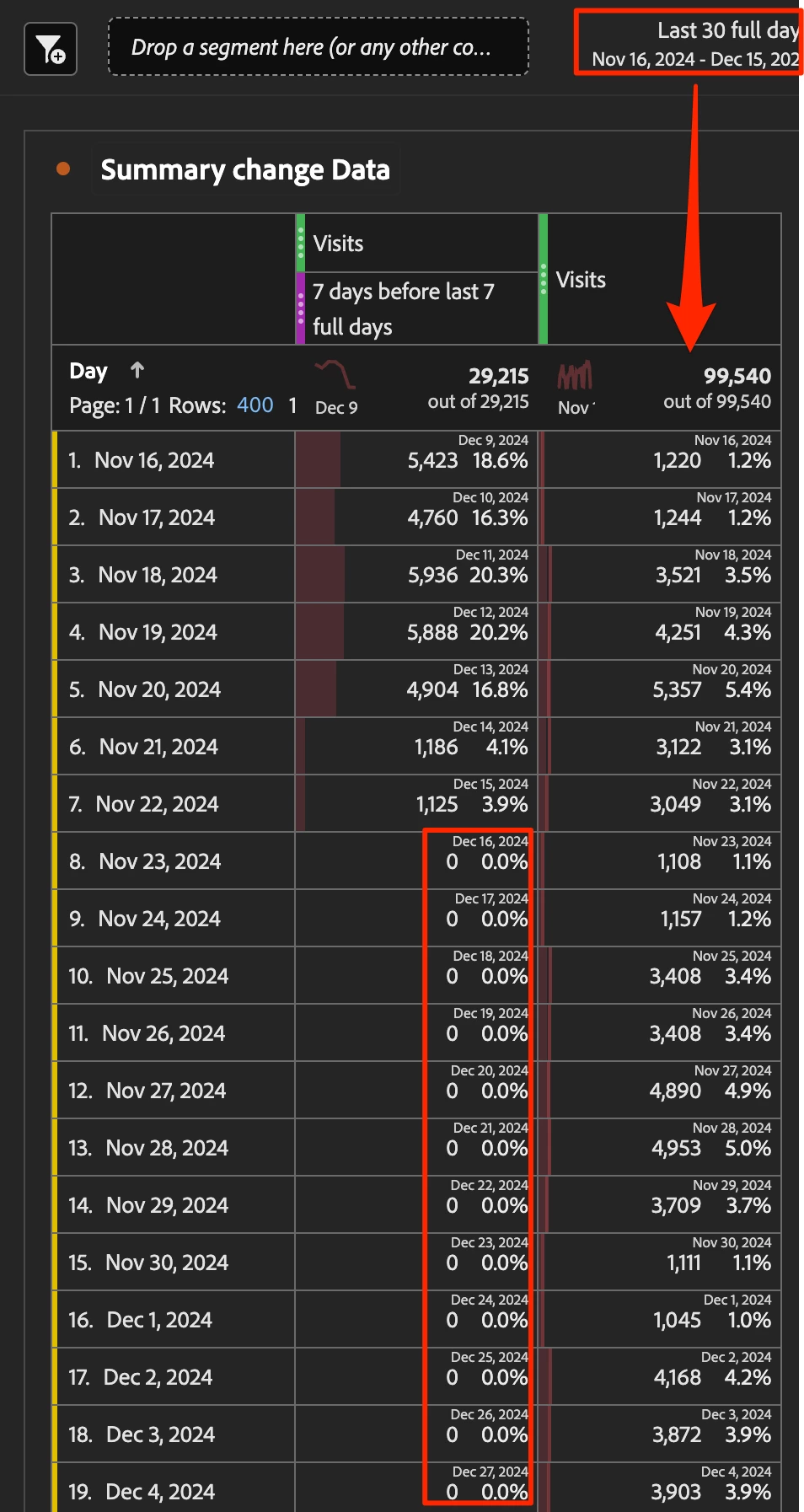Click the 1,186 cell for Dec 14, 2024
Screen dimensions: 804x1512
[416, 747]
